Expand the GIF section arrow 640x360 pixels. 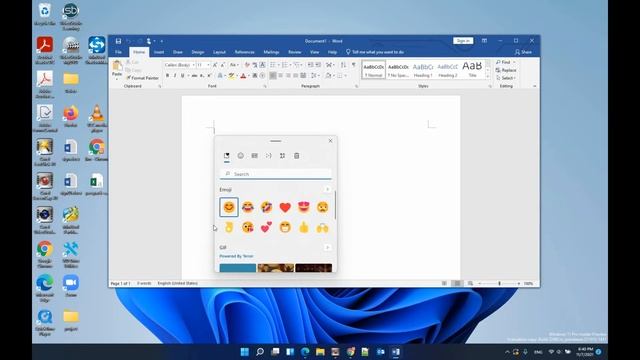pos(327,247)
